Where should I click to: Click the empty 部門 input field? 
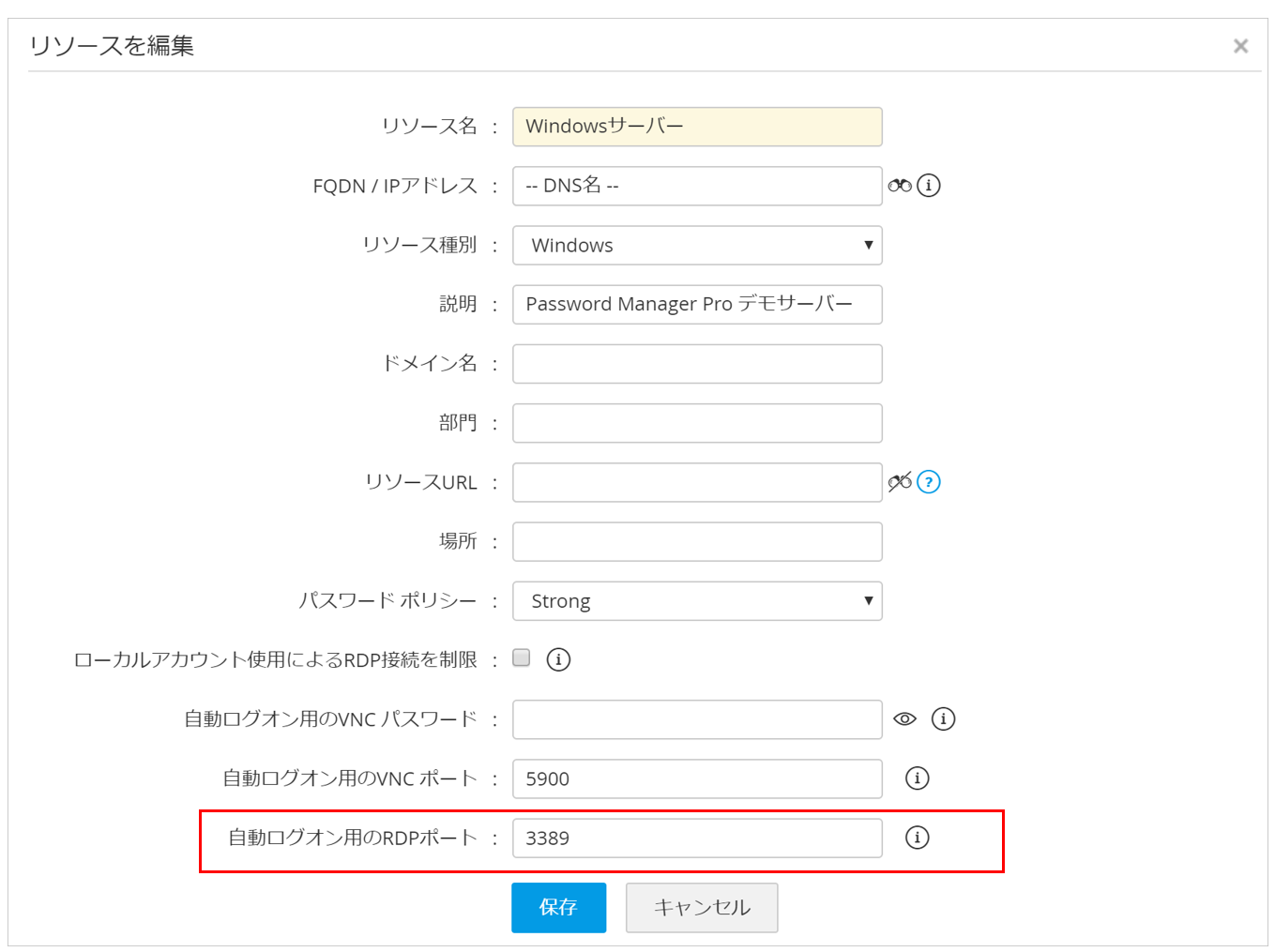pos(697,423)
